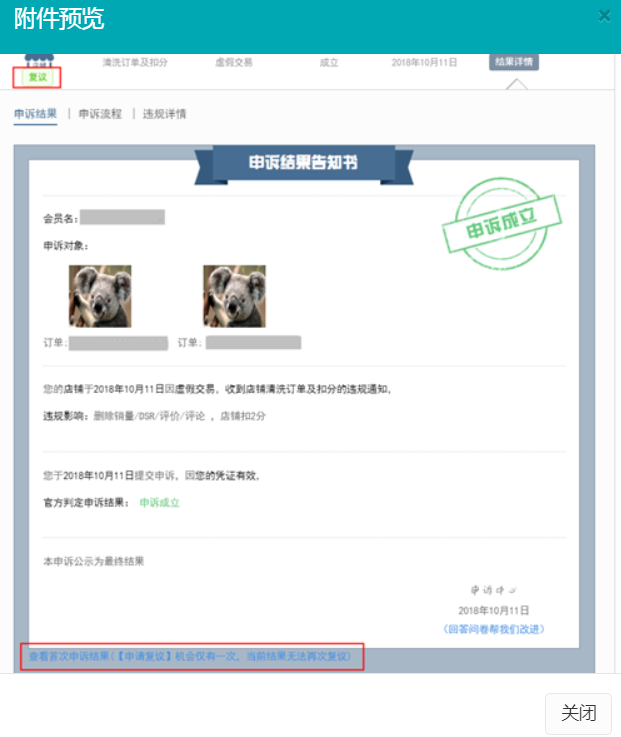Click the 虚假交易 column text

tap(234, 63)
